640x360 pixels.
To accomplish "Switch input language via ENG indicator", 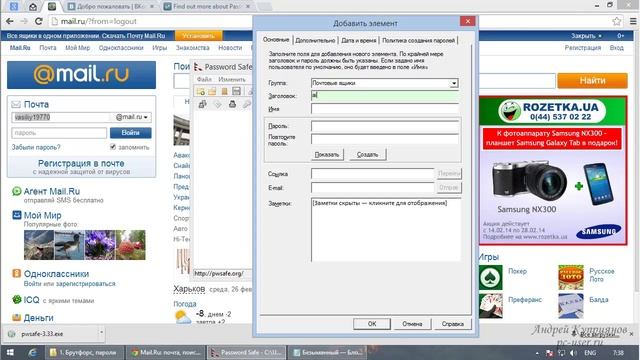I will tap(590, 353).
